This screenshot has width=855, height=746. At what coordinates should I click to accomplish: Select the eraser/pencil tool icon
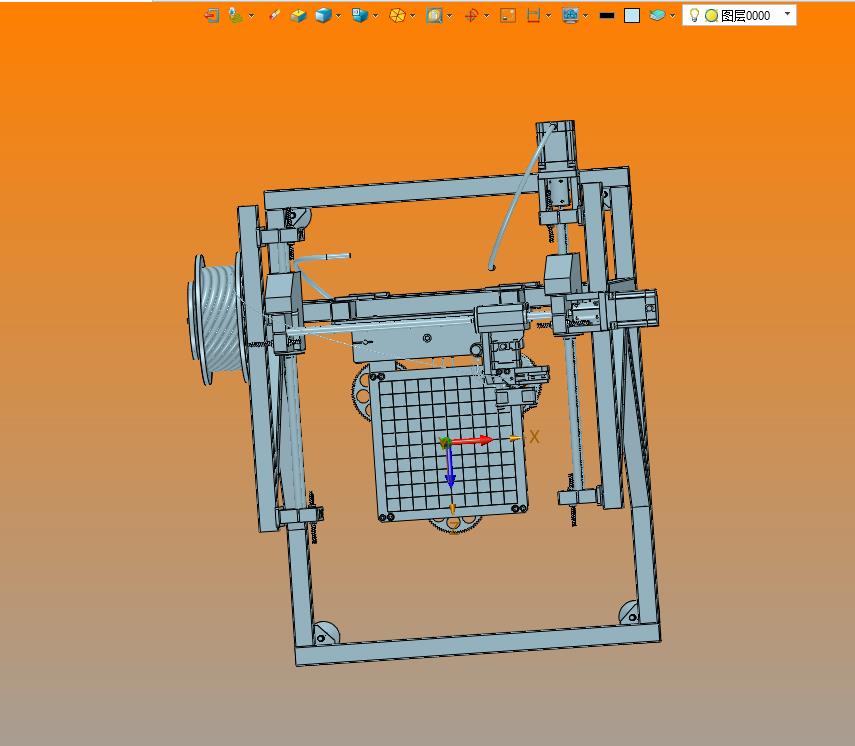(274, 15)
